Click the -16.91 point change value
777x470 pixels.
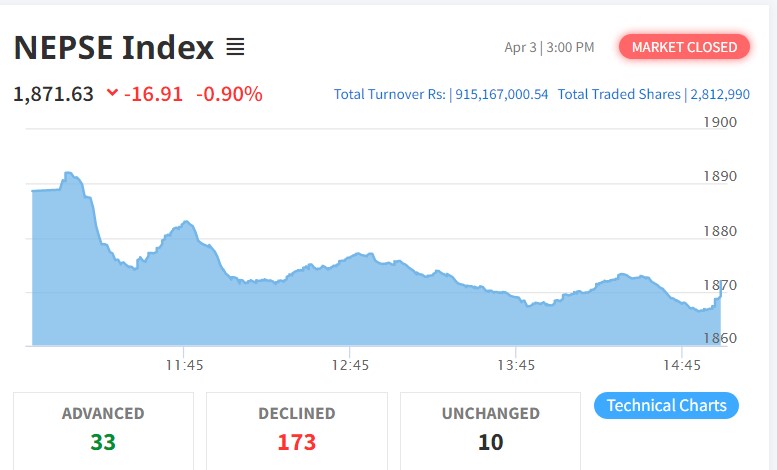tap(153, 94)
